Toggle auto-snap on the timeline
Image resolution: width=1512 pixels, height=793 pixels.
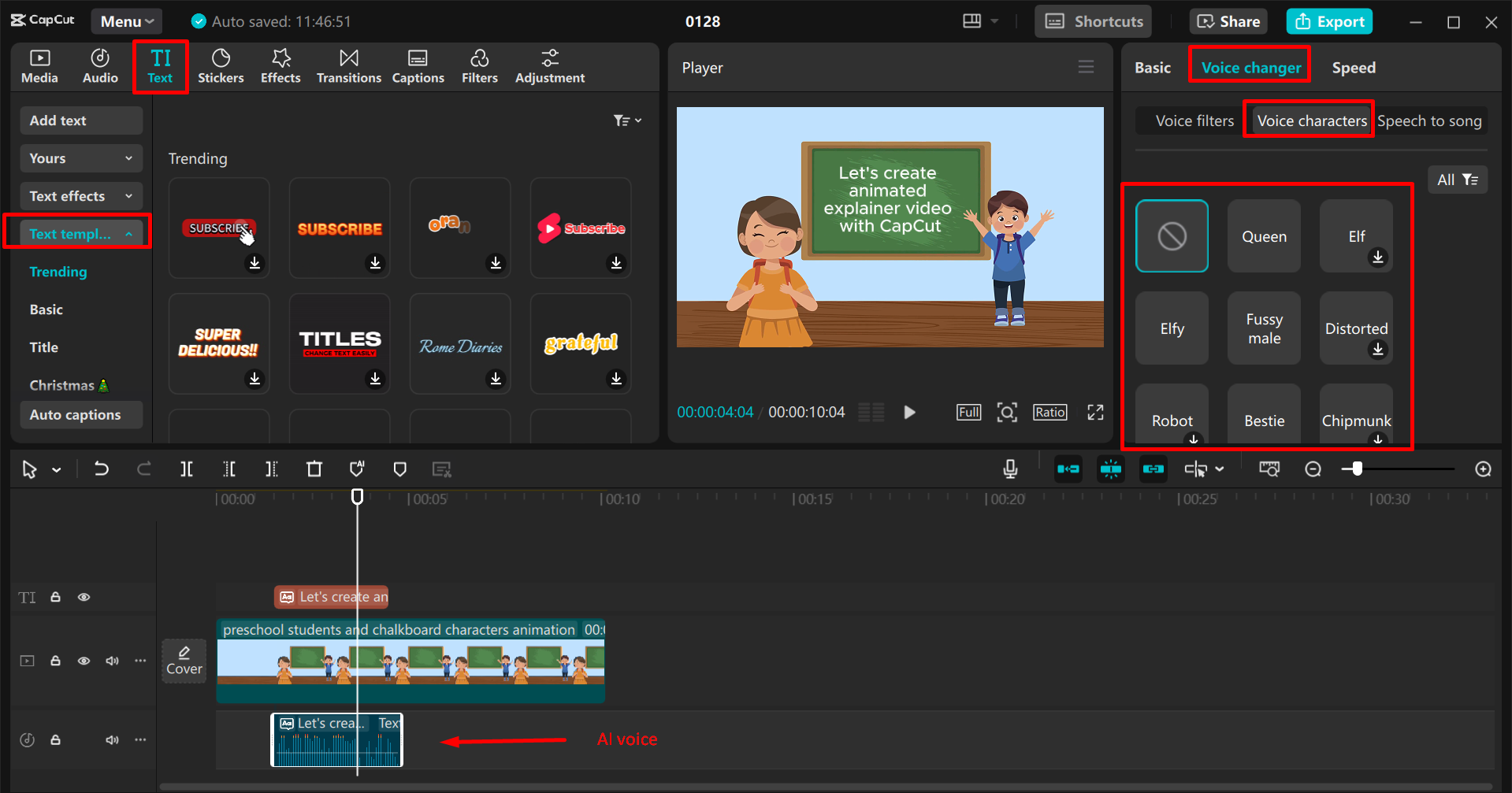1111,469
